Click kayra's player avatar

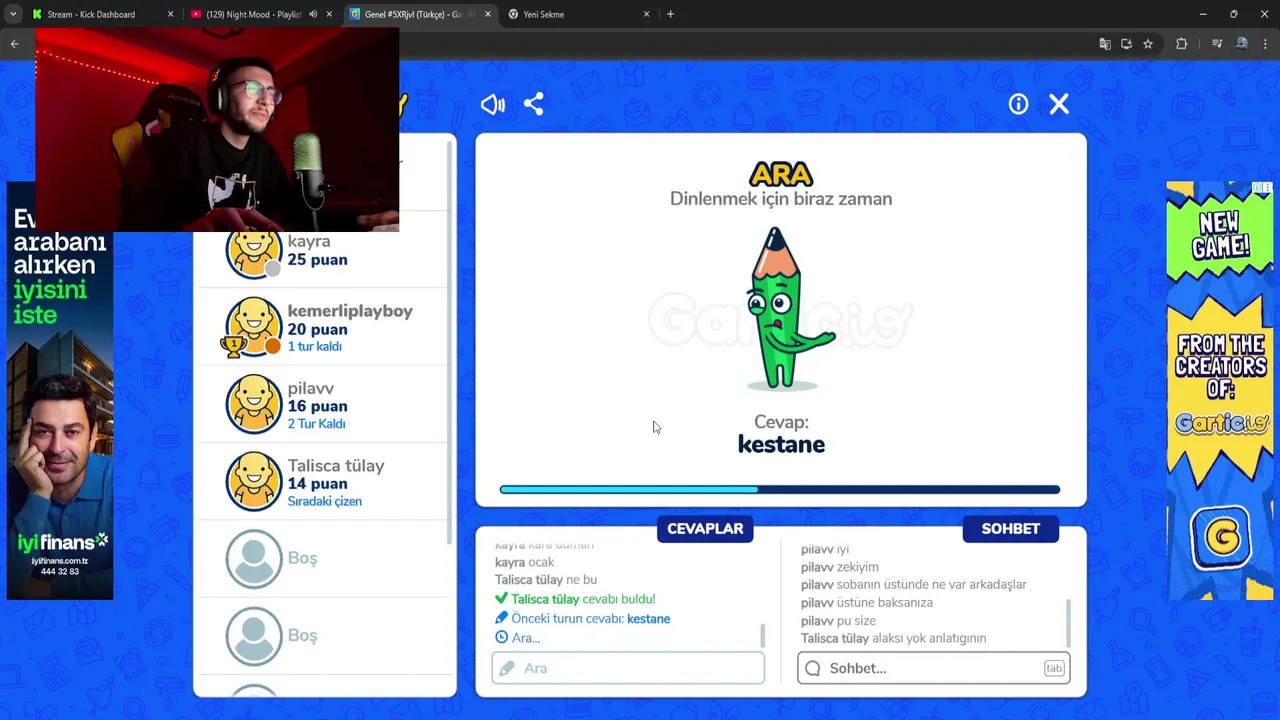[254, 251]
